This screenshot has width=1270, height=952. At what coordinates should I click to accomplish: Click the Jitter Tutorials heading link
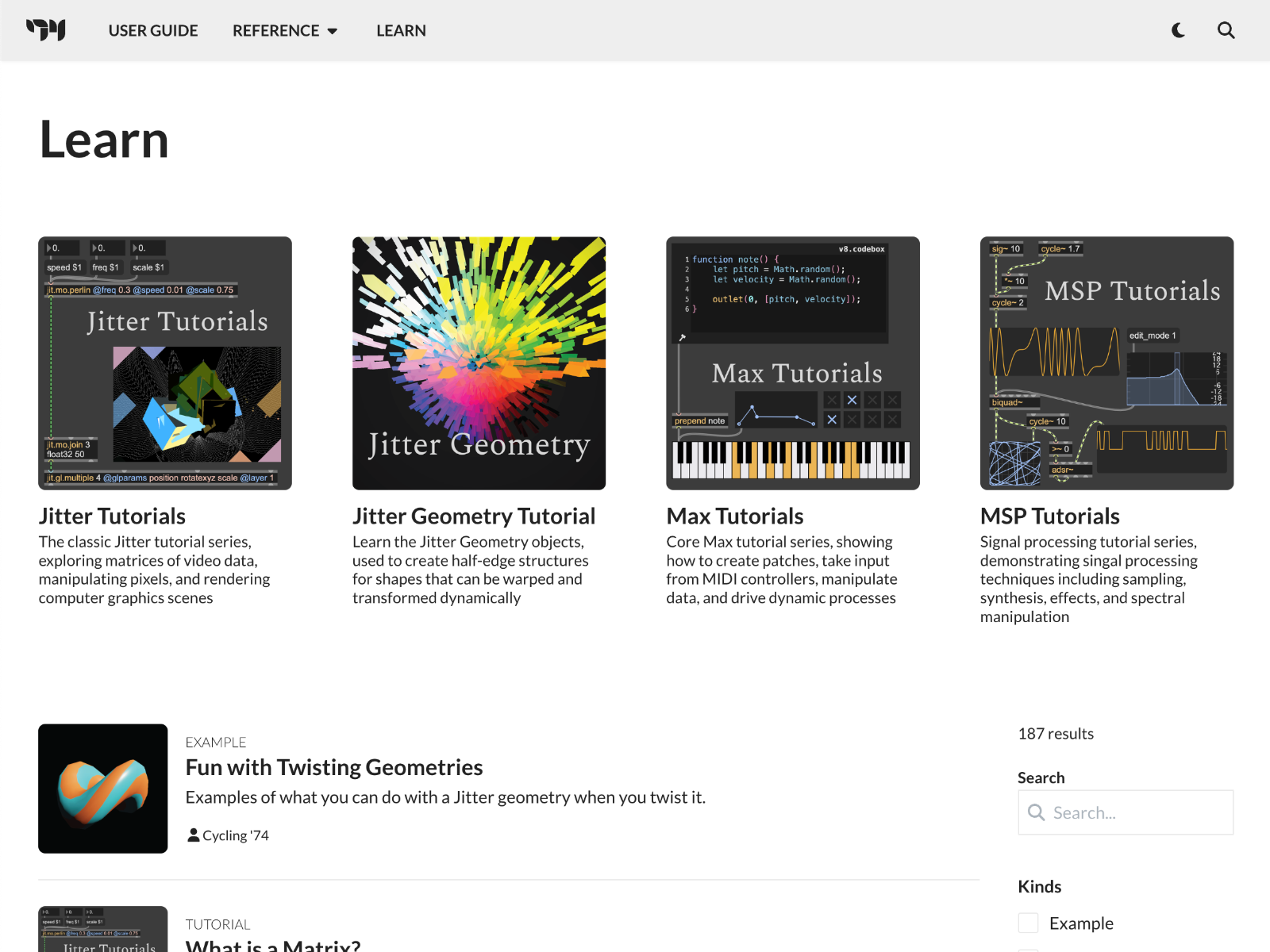tap(112, 516)
